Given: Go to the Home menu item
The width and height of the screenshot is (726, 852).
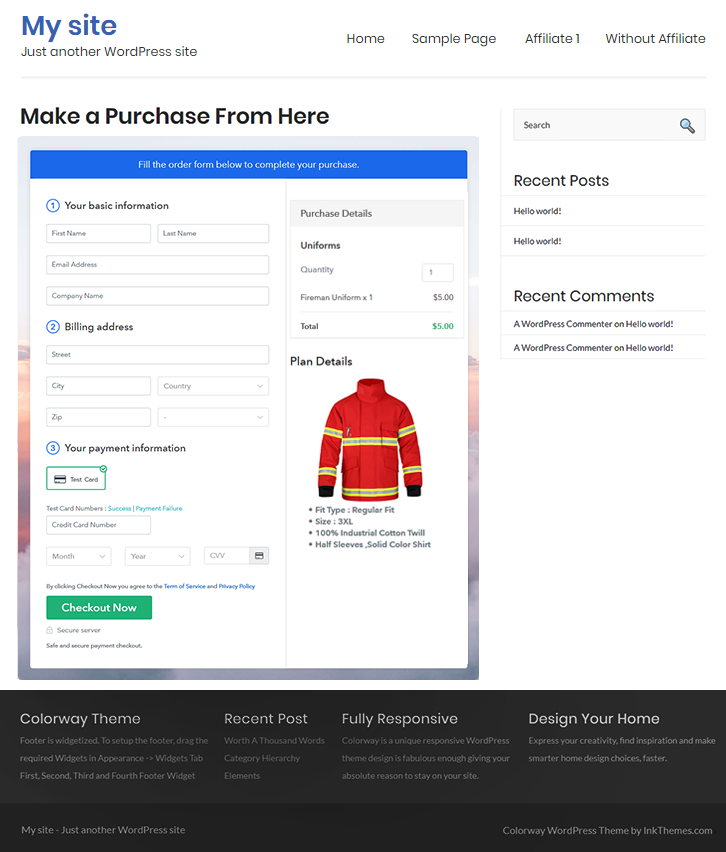Looking at the screenshot, I should (365, 39).
